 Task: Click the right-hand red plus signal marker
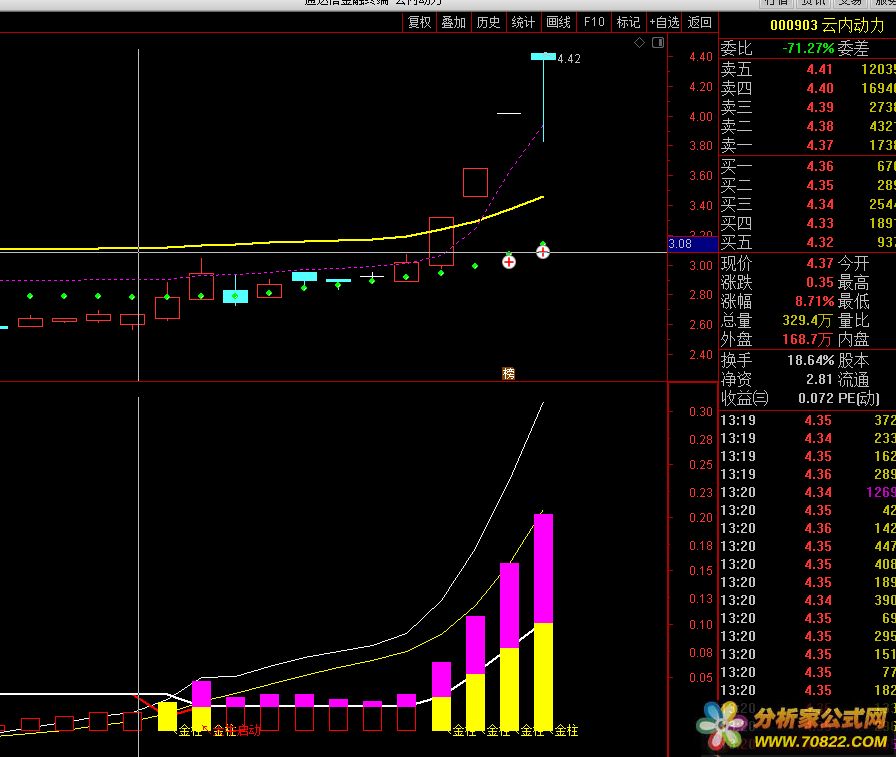click(542, 251)
